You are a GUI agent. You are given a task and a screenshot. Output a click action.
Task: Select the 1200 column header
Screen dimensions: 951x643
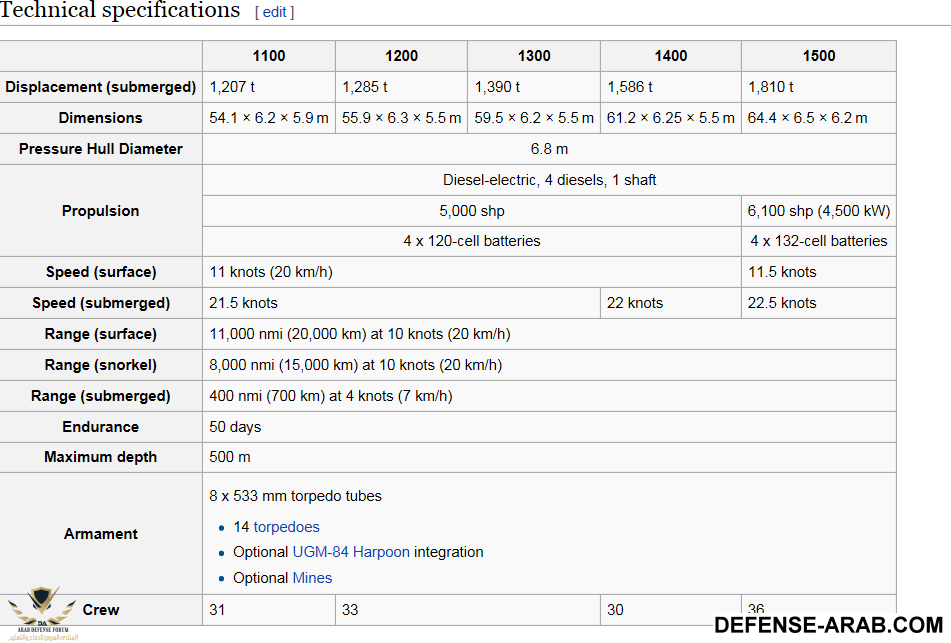coord(401,56)
